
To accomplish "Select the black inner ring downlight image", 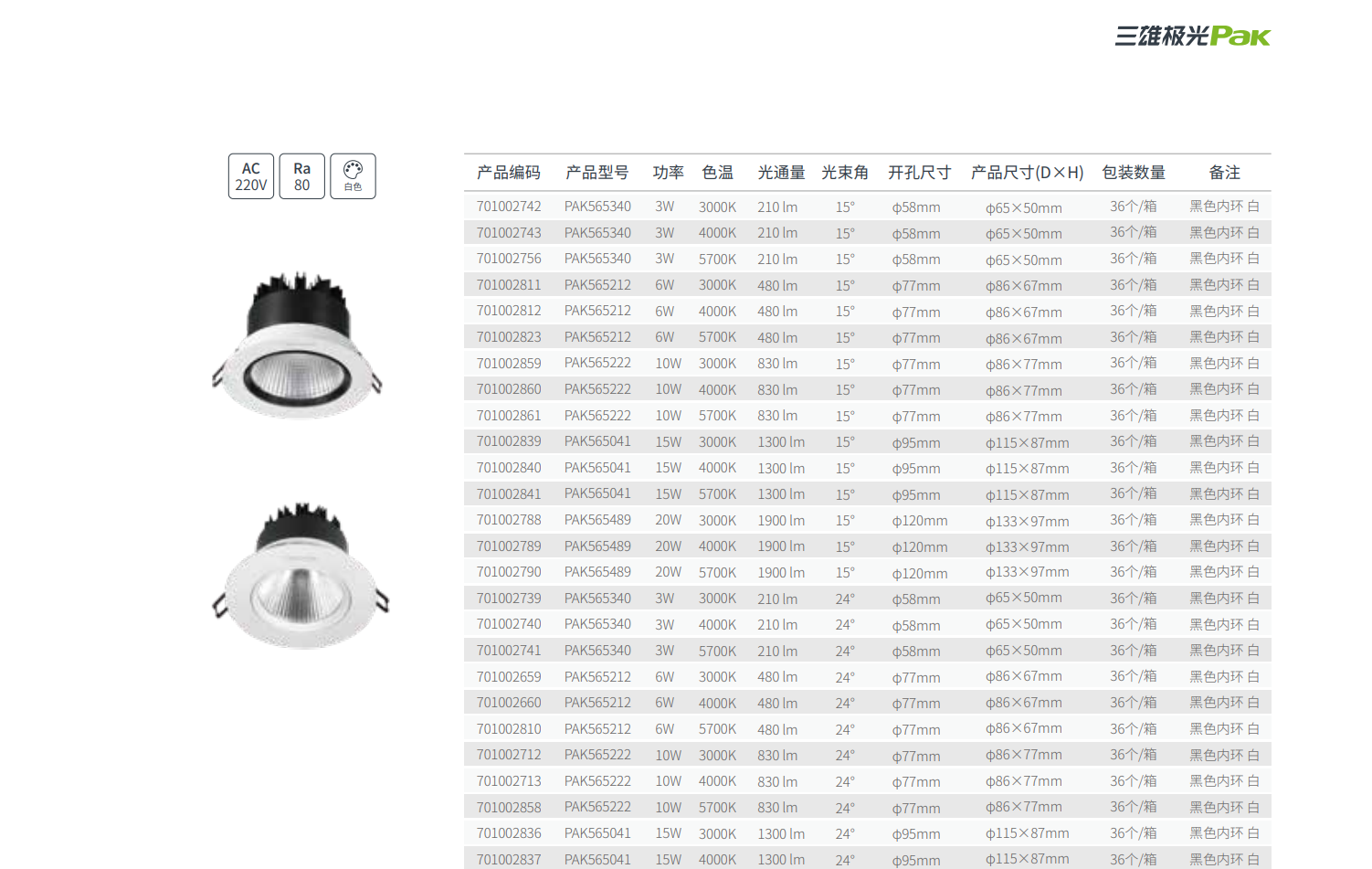I will pyautogui.click(x=297, y=345).
